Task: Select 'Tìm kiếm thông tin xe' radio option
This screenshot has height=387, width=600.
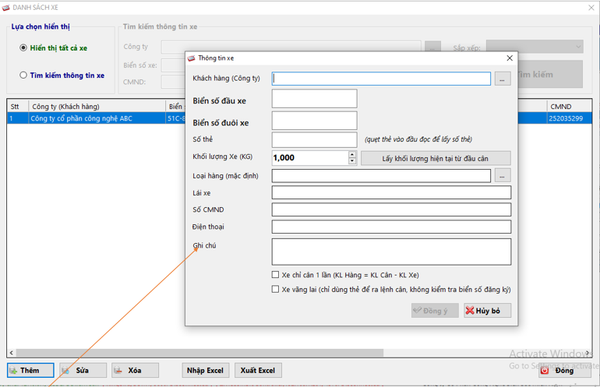Action: point(23,75)
